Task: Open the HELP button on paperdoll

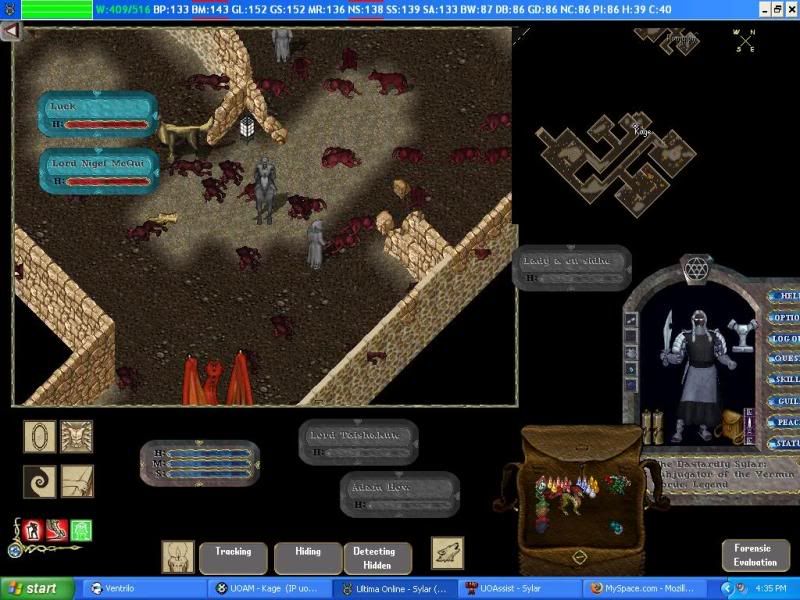Action: click(786, 296)
